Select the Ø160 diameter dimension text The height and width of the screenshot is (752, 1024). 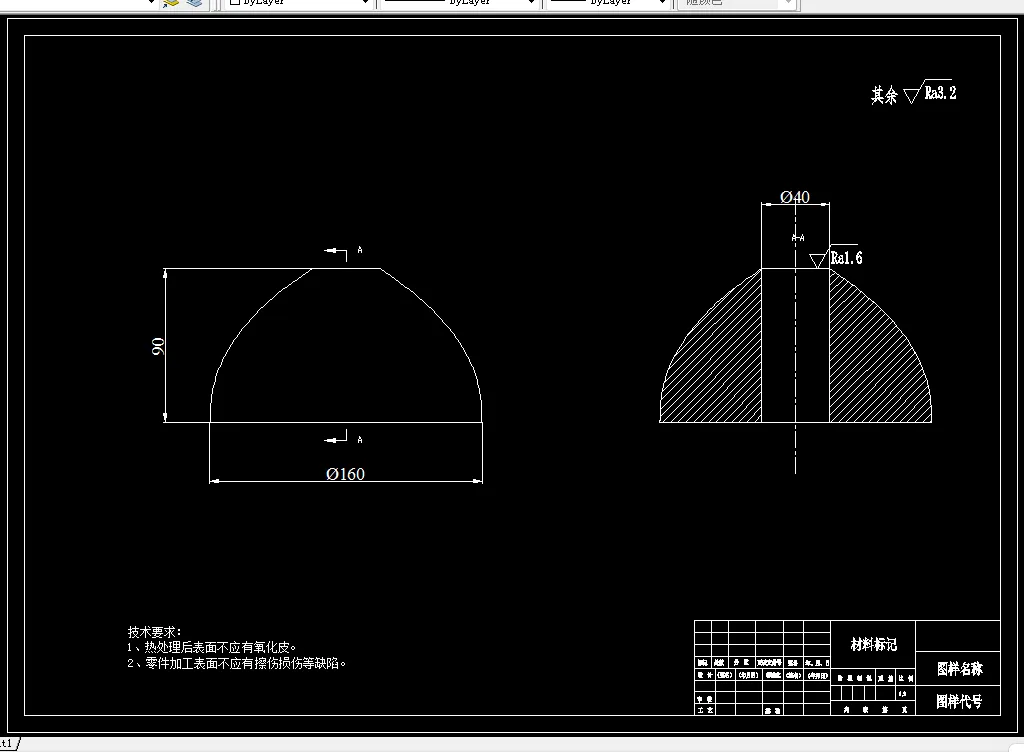coord(345,474)
